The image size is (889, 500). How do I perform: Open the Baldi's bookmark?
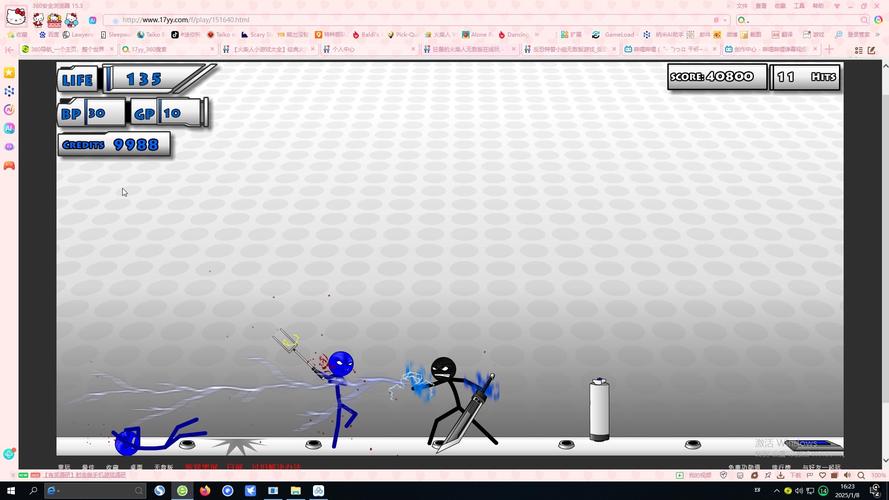point(366,35)
